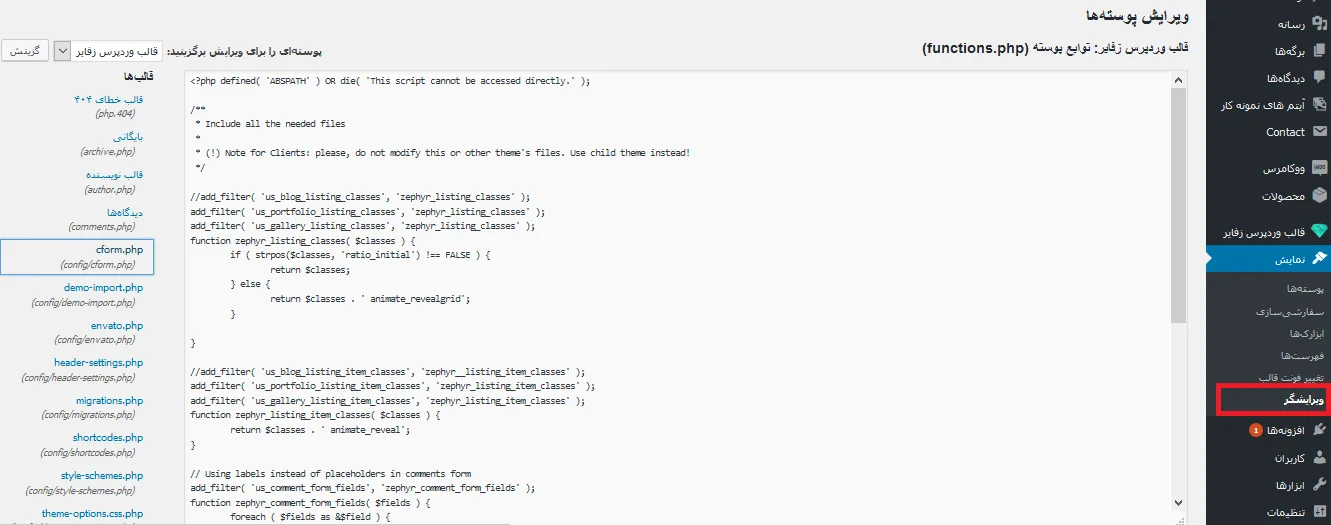Image resolution: width=1331 pixels, height=525 pixels.
Task: Click the Zephyr theme diamond icon
Action: coord(1319,233)
